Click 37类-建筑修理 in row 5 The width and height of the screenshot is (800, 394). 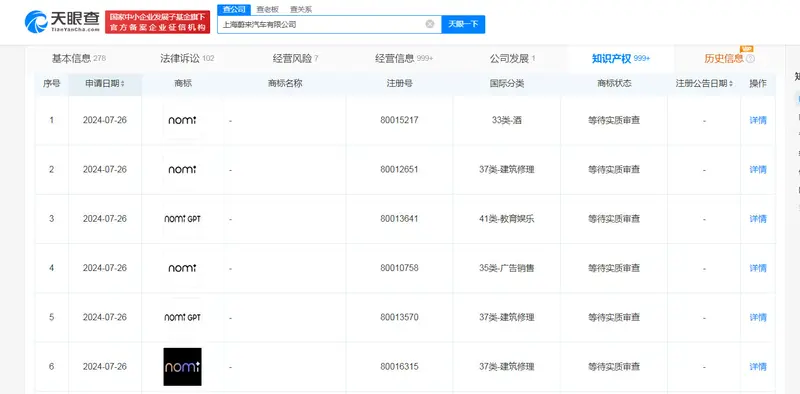point(507,317)
